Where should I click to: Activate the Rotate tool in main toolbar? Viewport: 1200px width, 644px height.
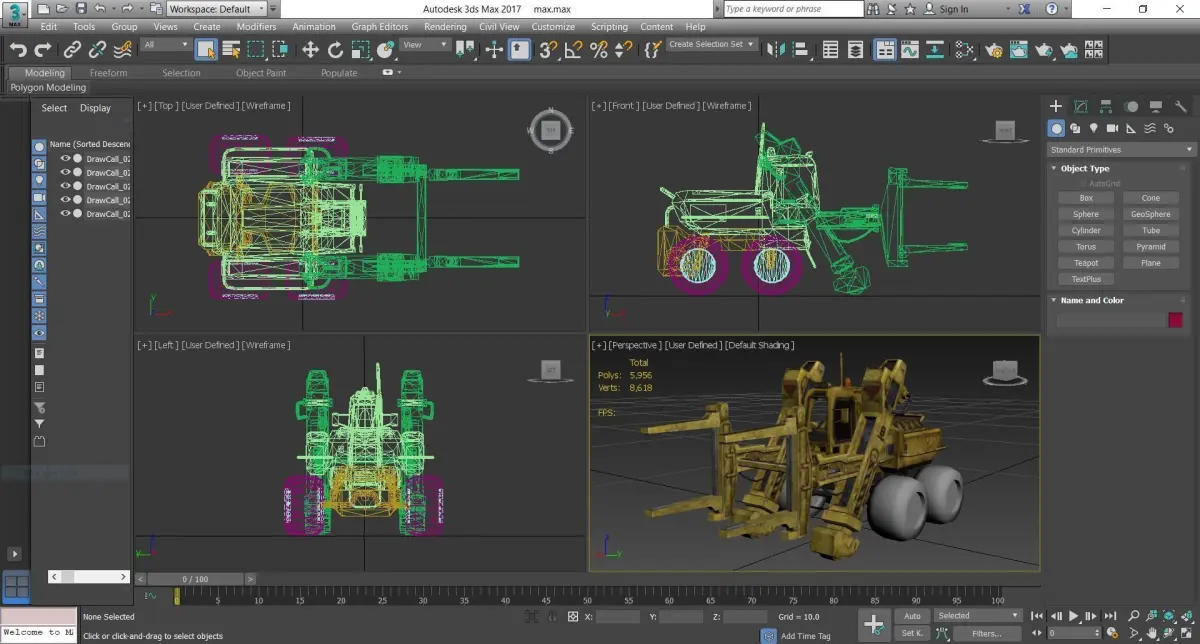pos(335,49)
